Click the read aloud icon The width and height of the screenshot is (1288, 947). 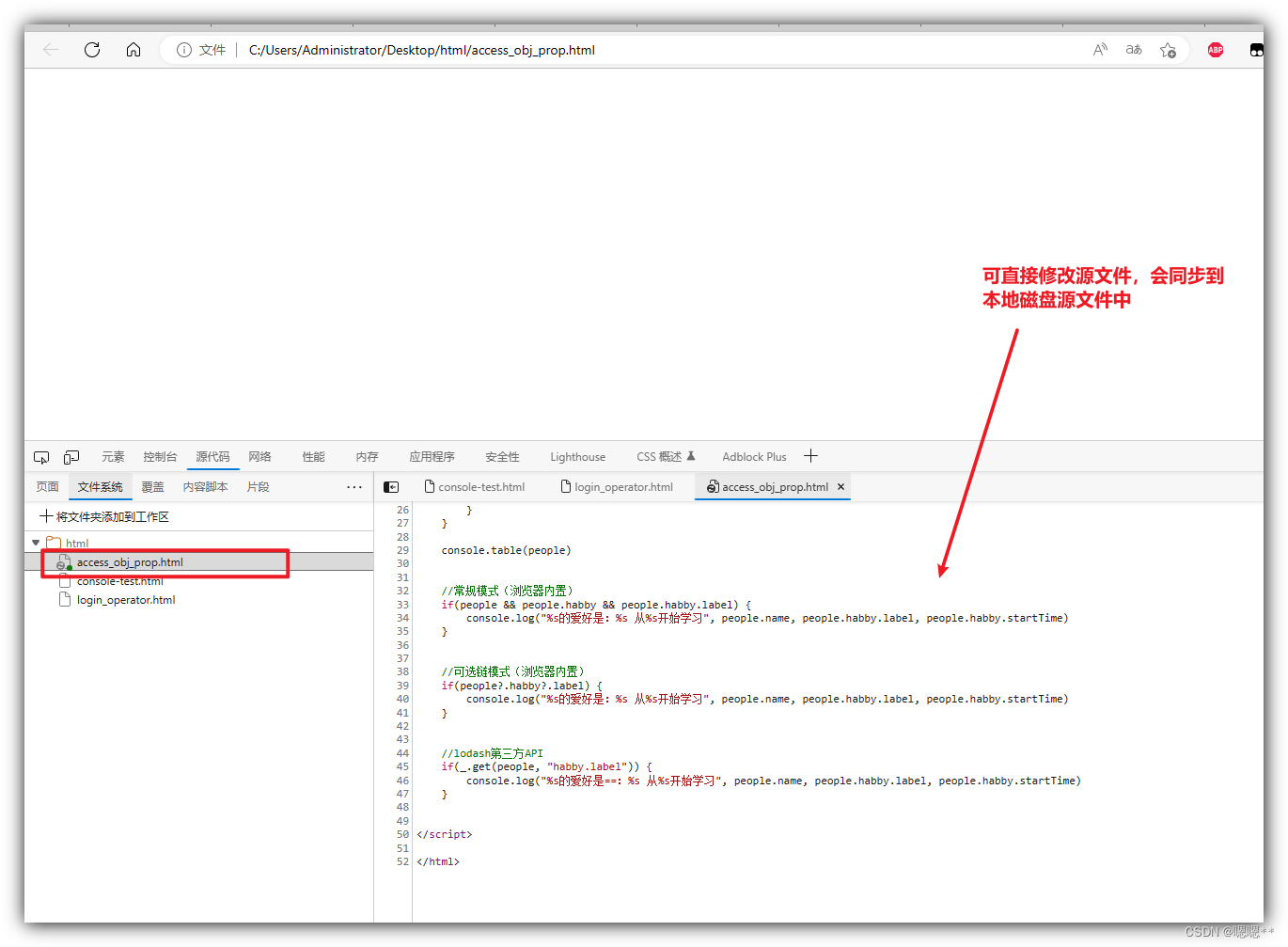1100,50
